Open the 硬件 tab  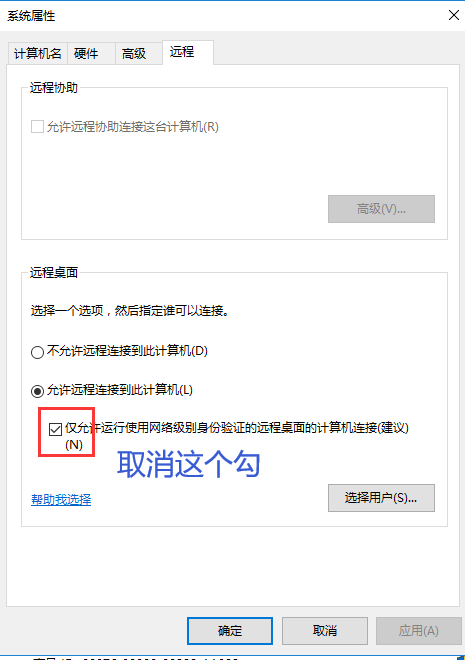pos(86,53)
